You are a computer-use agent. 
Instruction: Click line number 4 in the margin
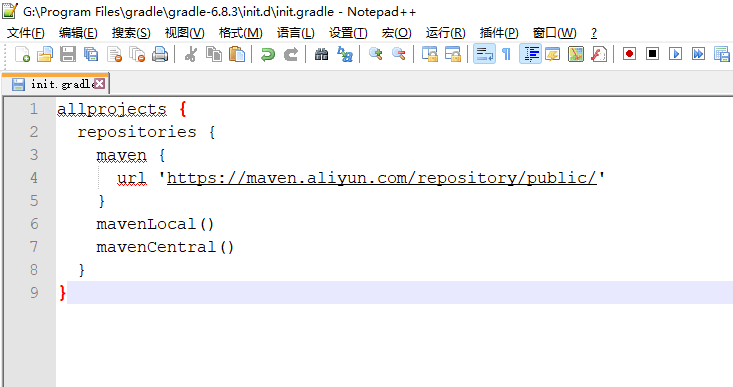[34, 178]
